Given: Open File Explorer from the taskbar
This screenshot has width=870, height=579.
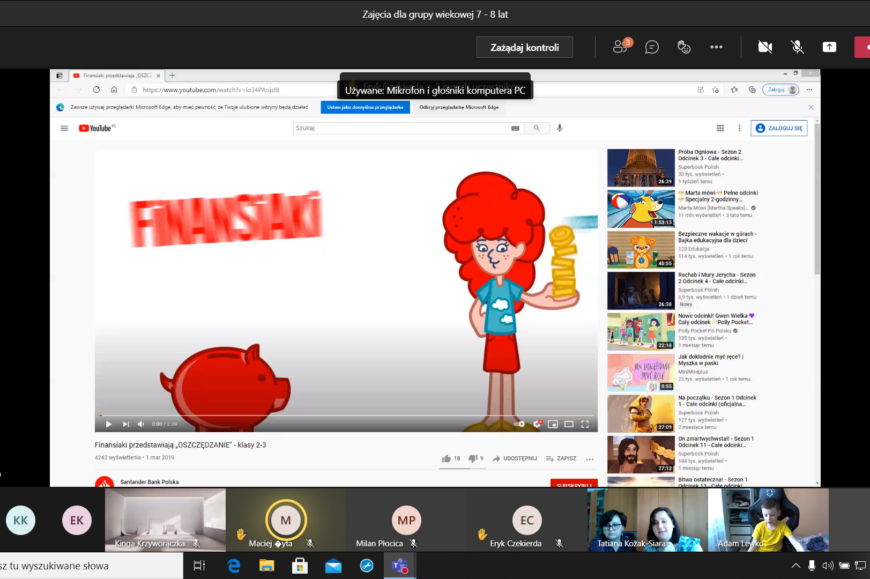Looking at the screenshot, I should tap(267, 566).
